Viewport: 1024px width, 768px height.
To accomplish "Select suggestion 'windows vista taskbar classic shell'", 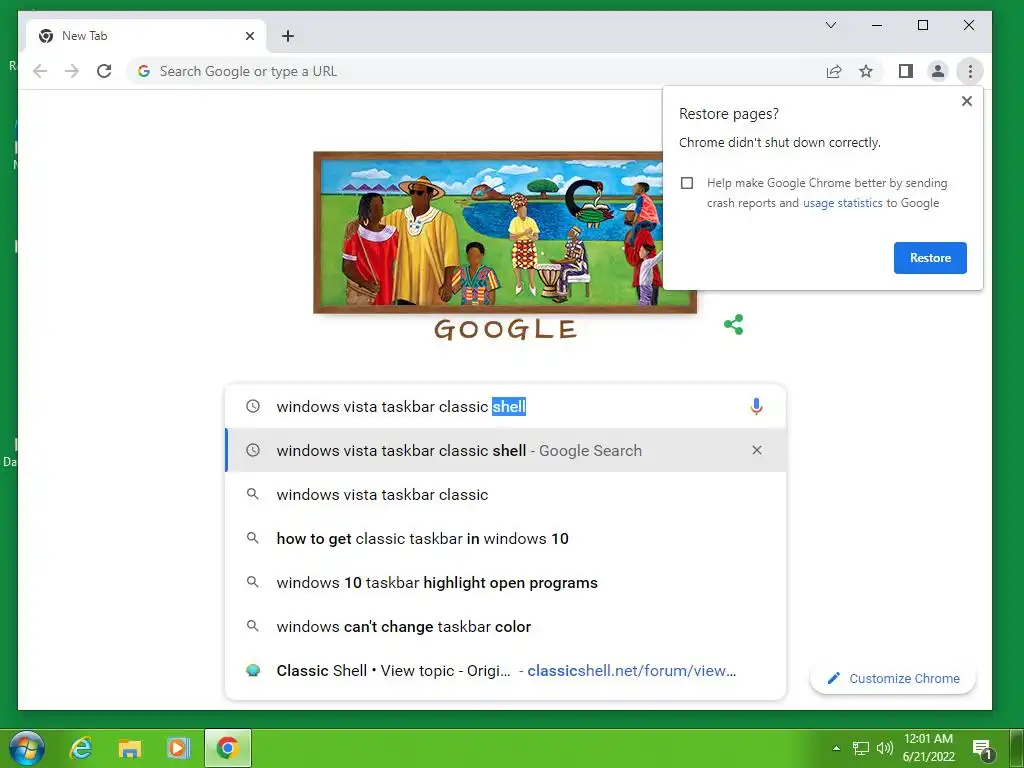I will coord(505,450).
